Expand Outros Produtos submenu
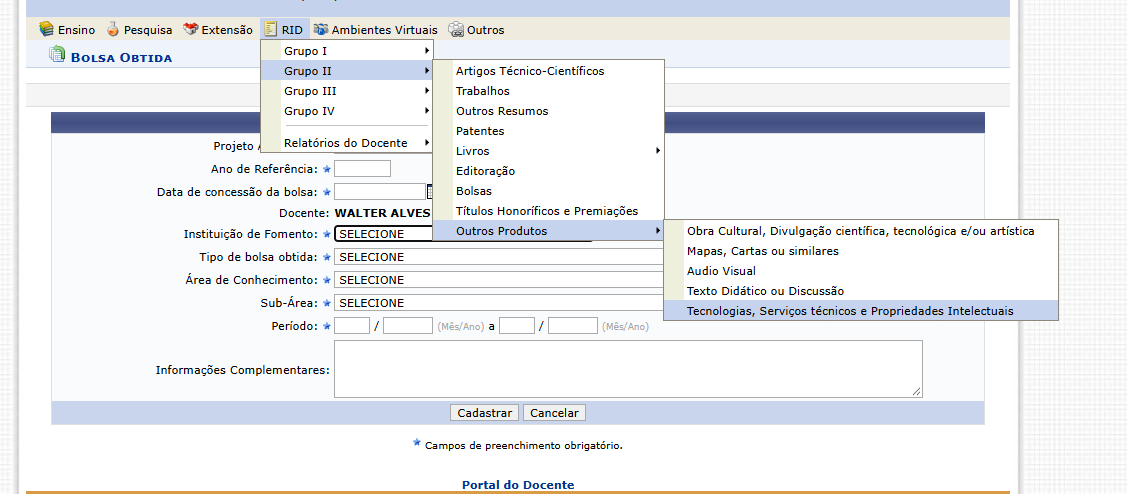The height and width of the screenshot is (494, 1127). coord(548,231)
